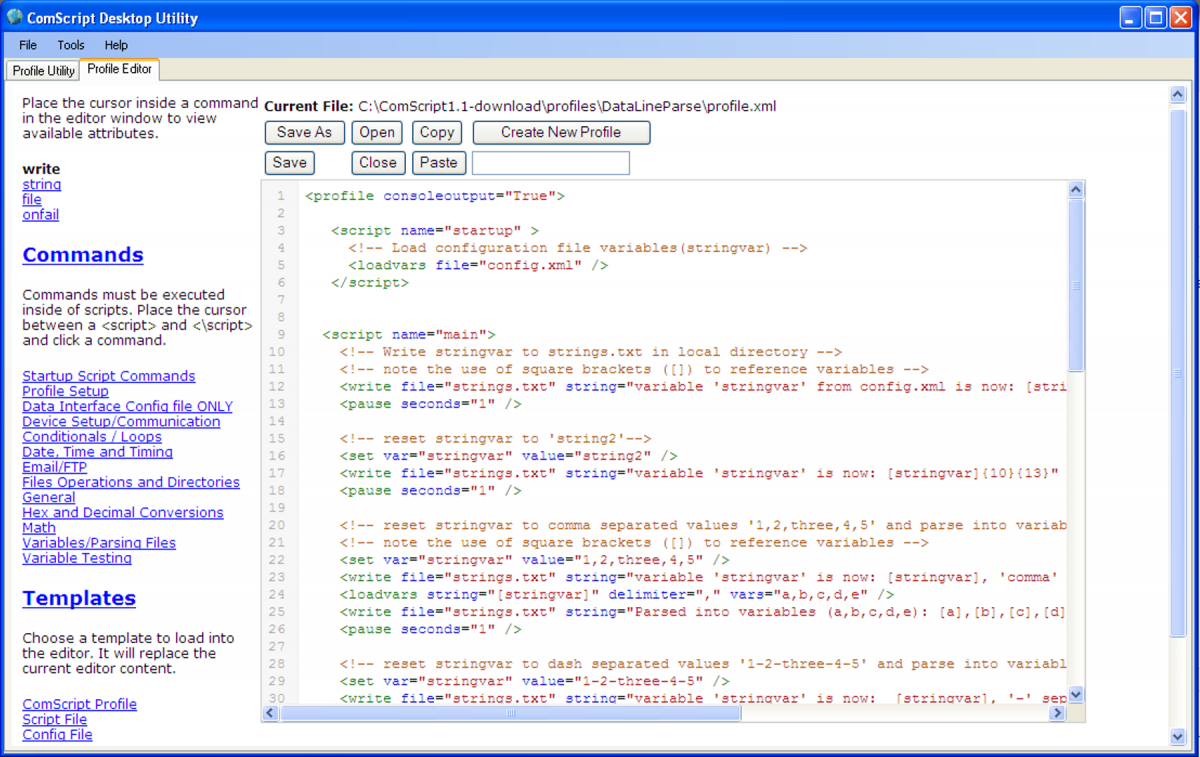Click the editor's horizontal scrollbar thumb
The height and width of the screenshot is (757, 1200).
(510, 714)
